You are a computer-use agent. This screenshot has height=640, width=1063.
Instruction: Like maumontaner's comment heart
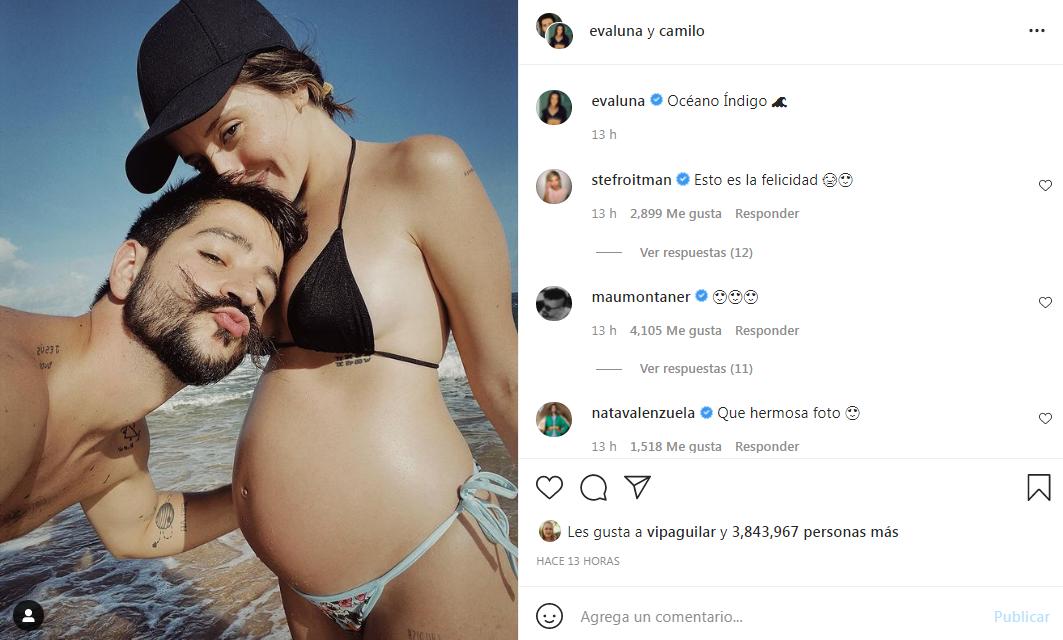(1045, 302)
